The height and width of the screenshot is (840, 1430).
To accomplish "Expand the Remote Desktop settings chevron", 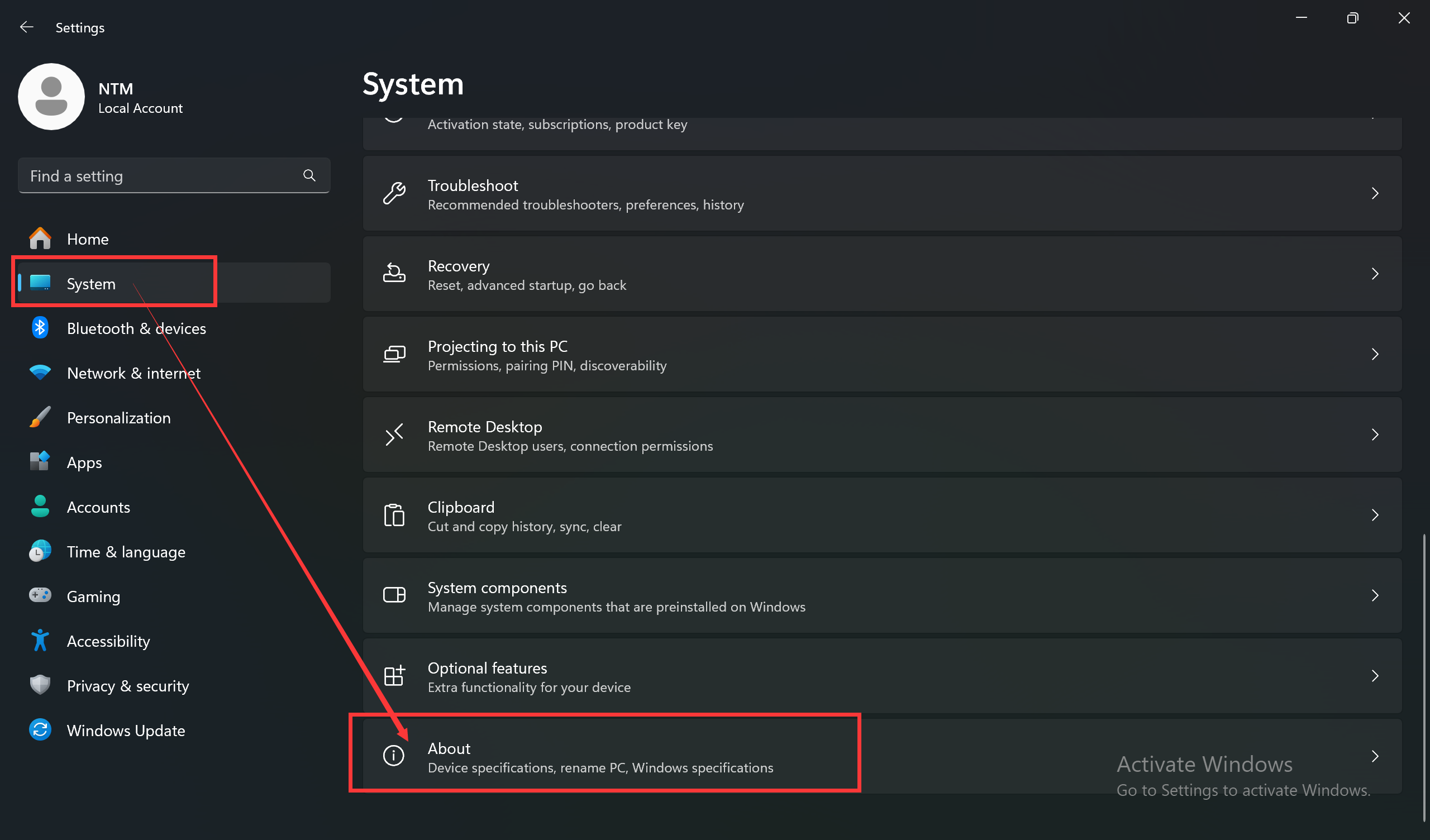I will coord(1375,435).
